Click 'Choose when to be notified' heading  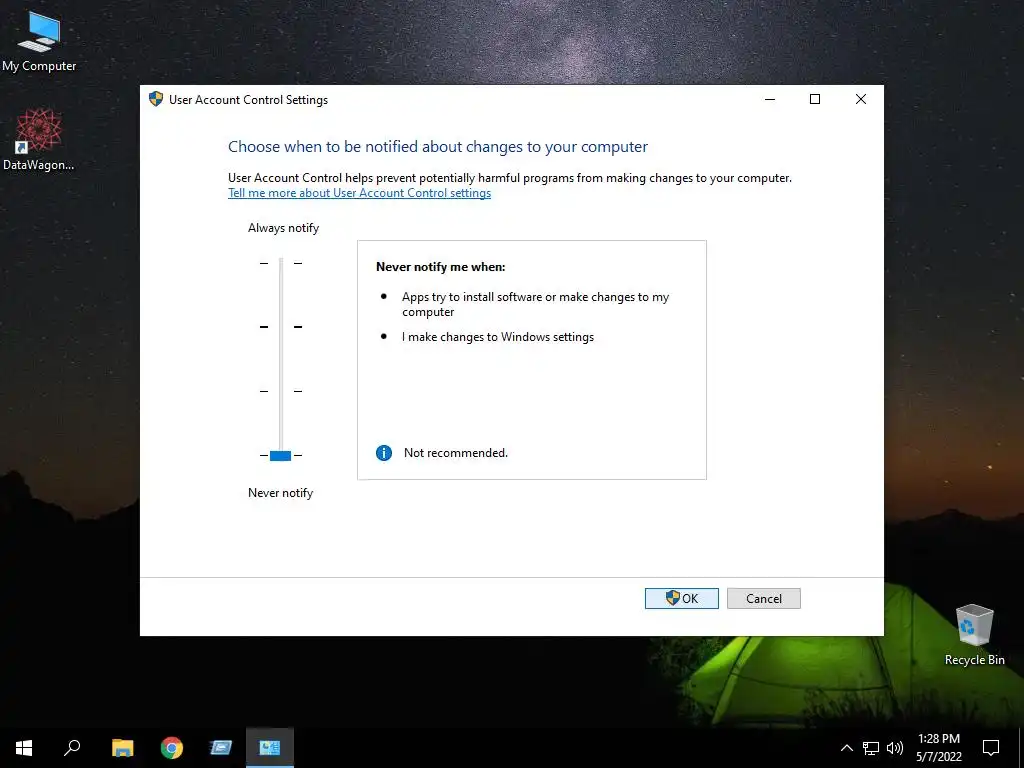(438, 146)
